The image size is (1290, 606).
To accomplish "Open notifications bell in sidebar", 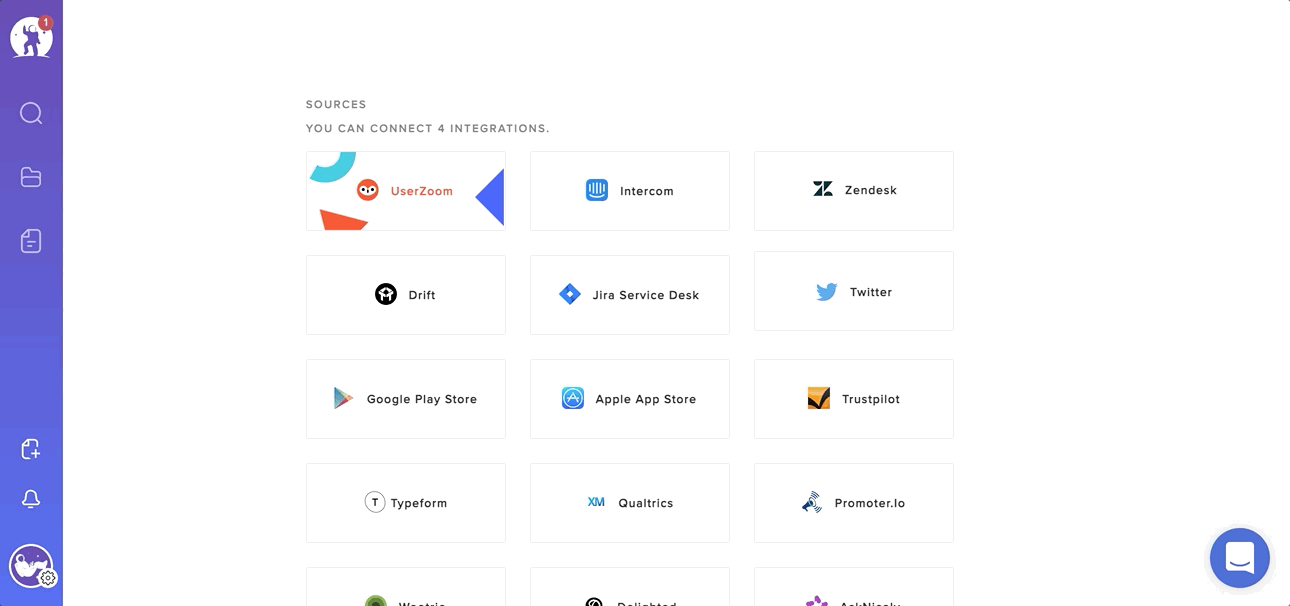I will click(31, 499).
